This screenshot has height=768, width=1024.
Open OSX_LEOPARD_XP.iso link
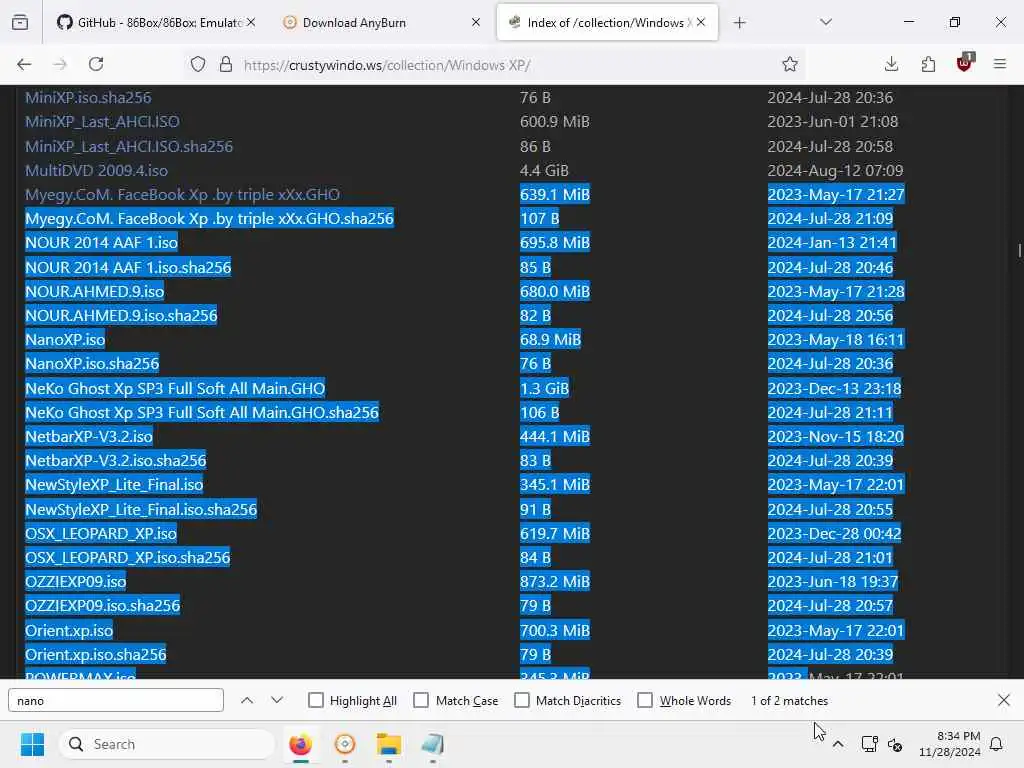tap(101, 534)
